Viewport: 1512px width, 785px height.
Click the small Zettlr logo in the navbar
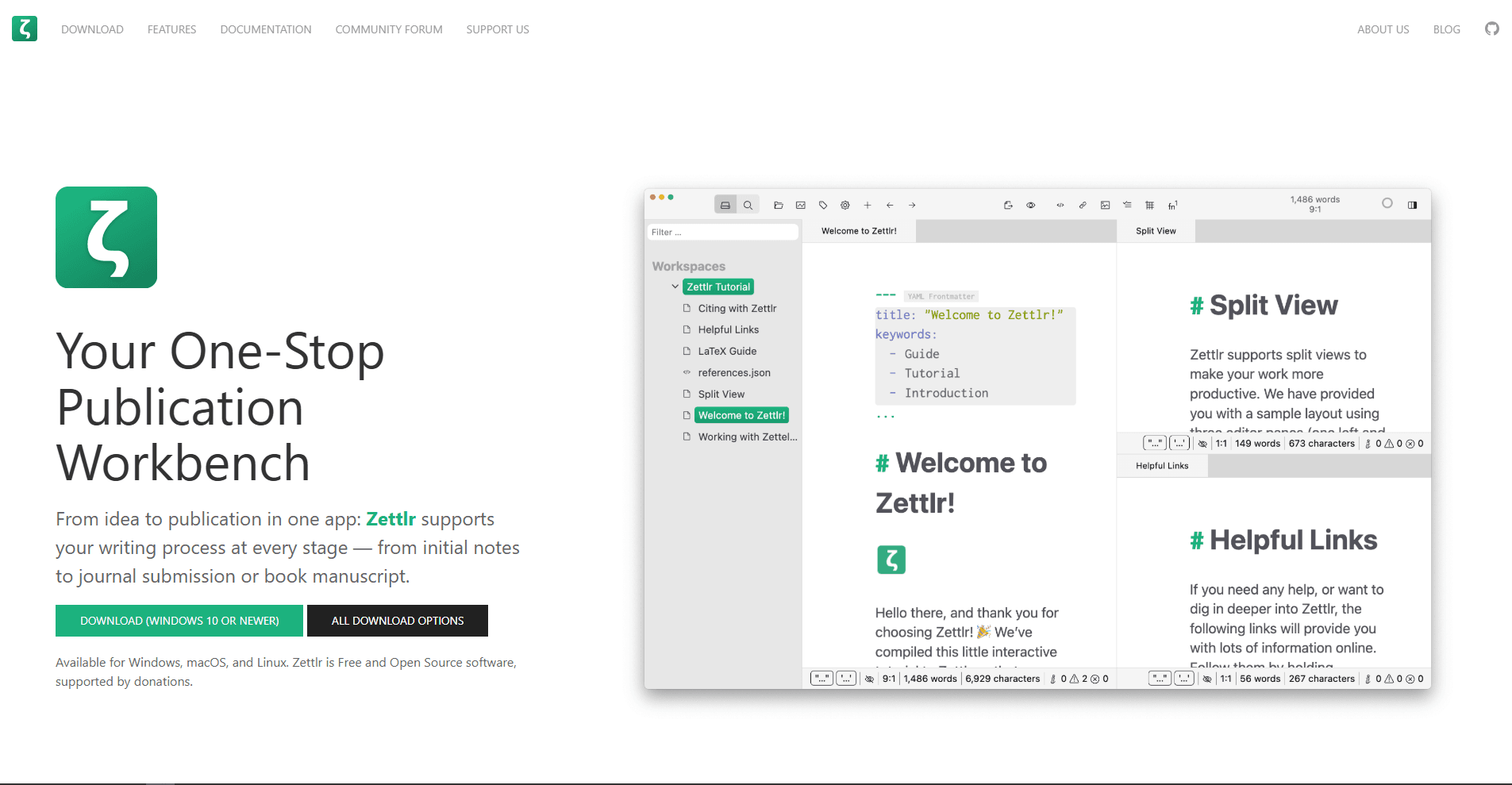25,29
